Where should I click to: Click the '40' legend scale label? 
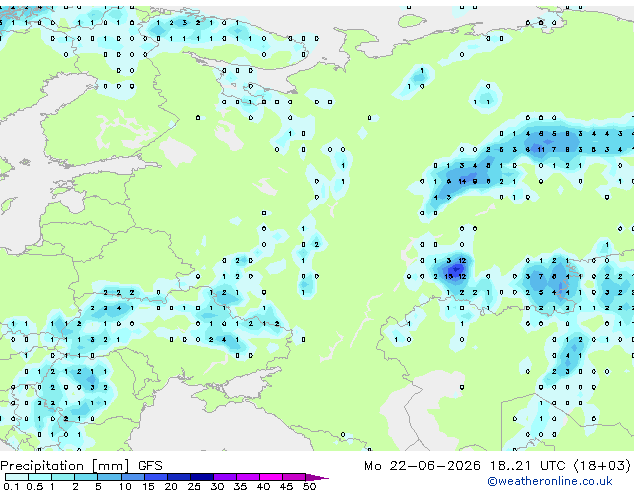[x=263, y=486]
